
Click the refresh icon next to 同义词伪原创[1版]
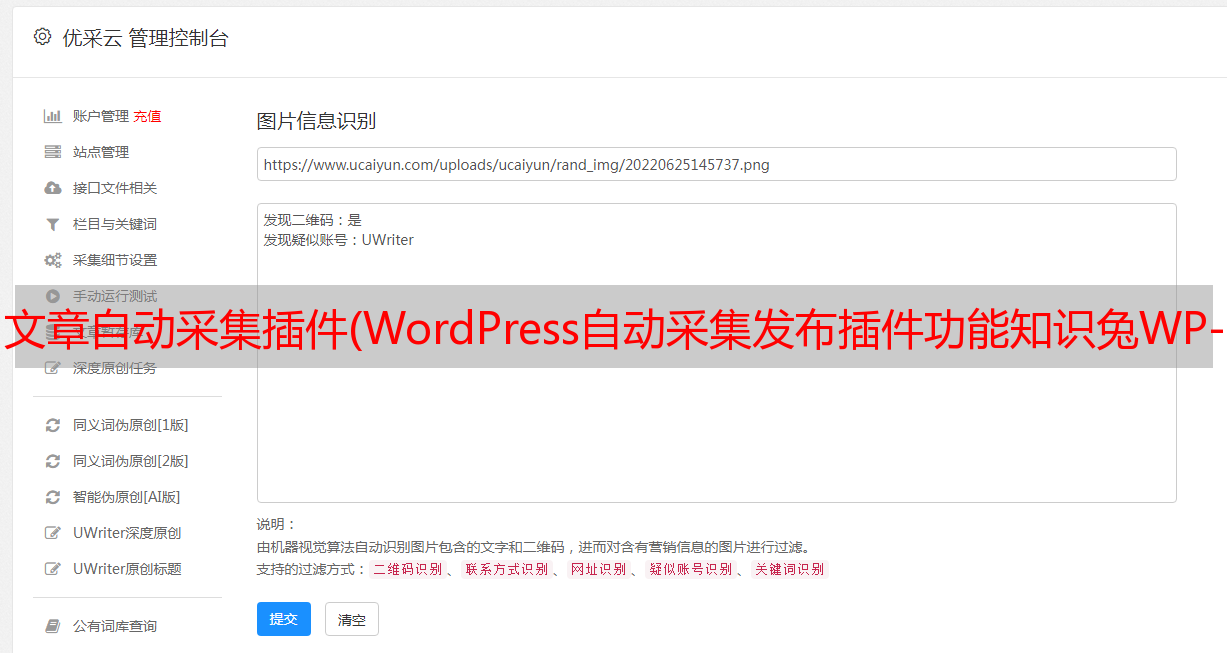[53, 425]
